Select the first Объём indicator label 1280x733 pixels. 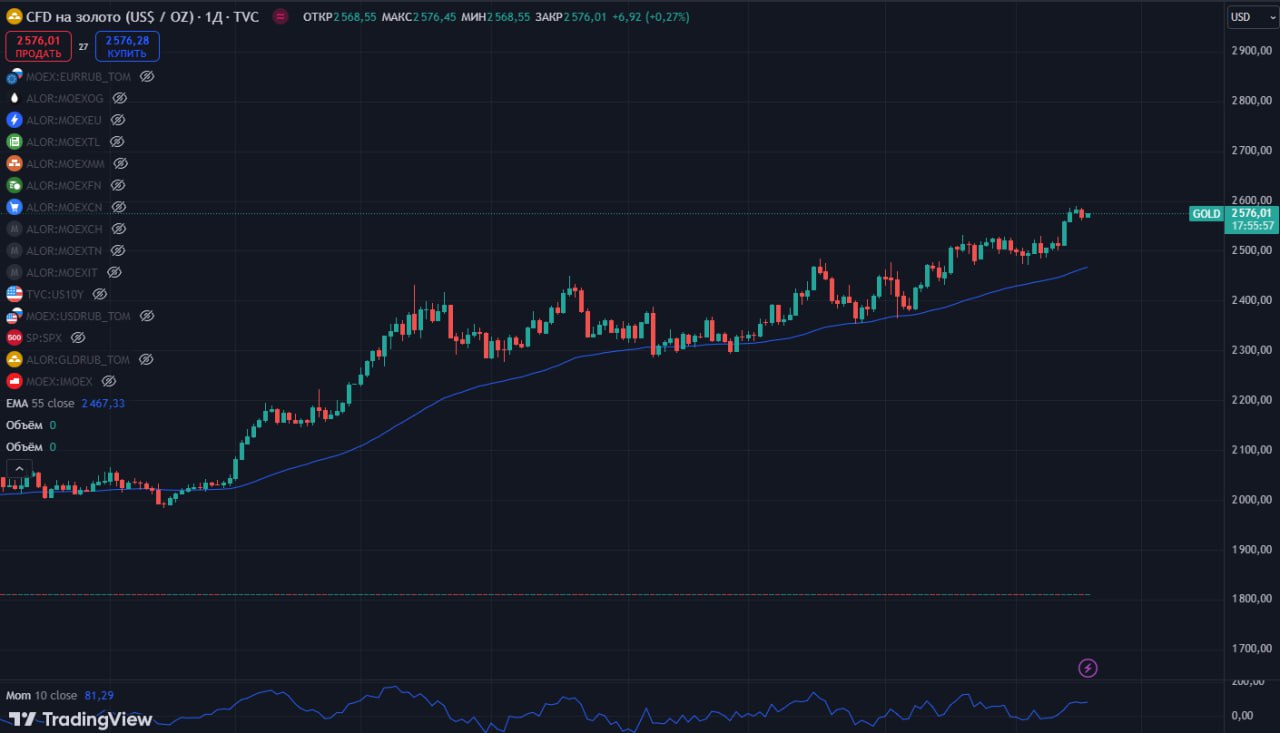(x=24, y=425)
